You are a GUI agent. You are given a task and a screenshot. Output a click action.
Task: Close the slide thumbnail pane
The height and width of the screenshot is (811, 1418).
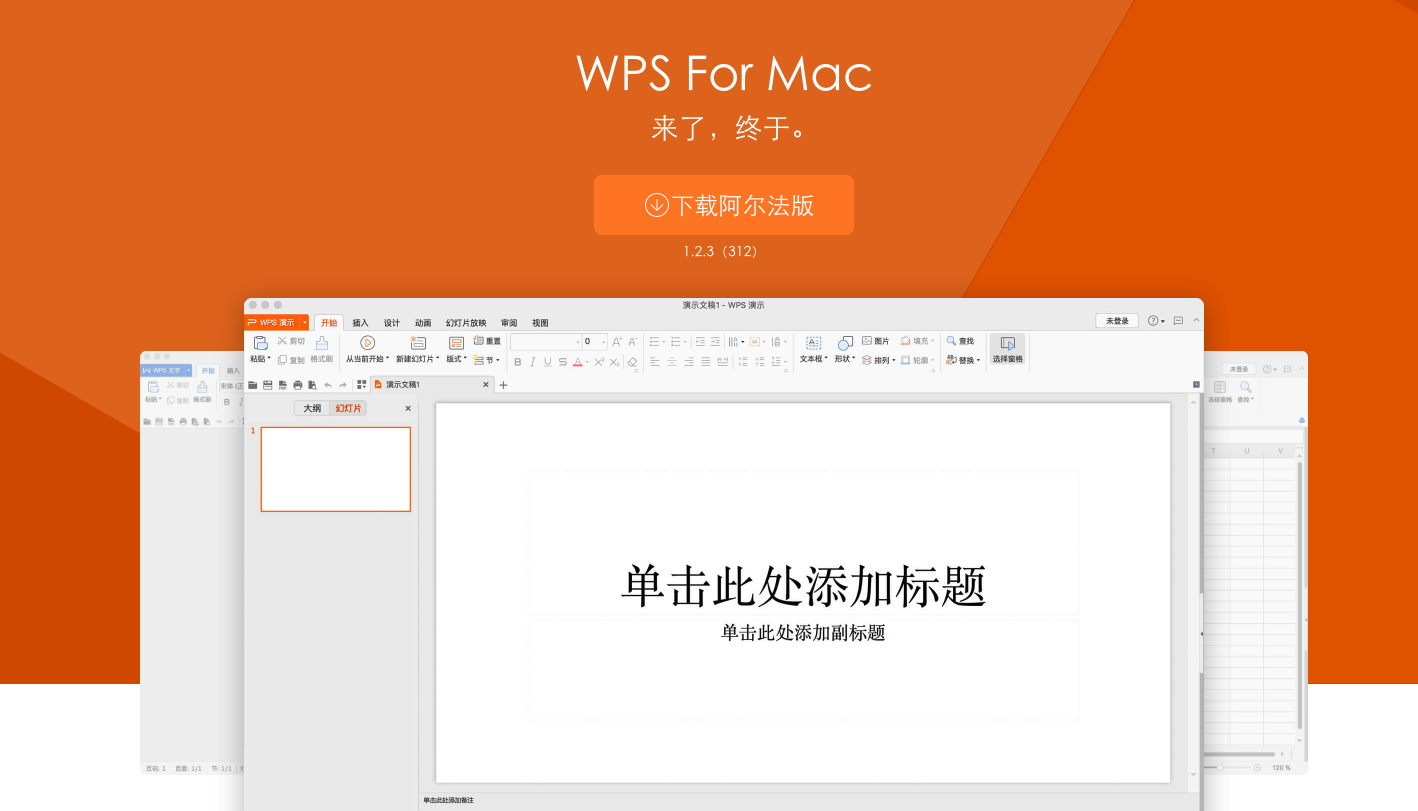click(x=408, y=408)
